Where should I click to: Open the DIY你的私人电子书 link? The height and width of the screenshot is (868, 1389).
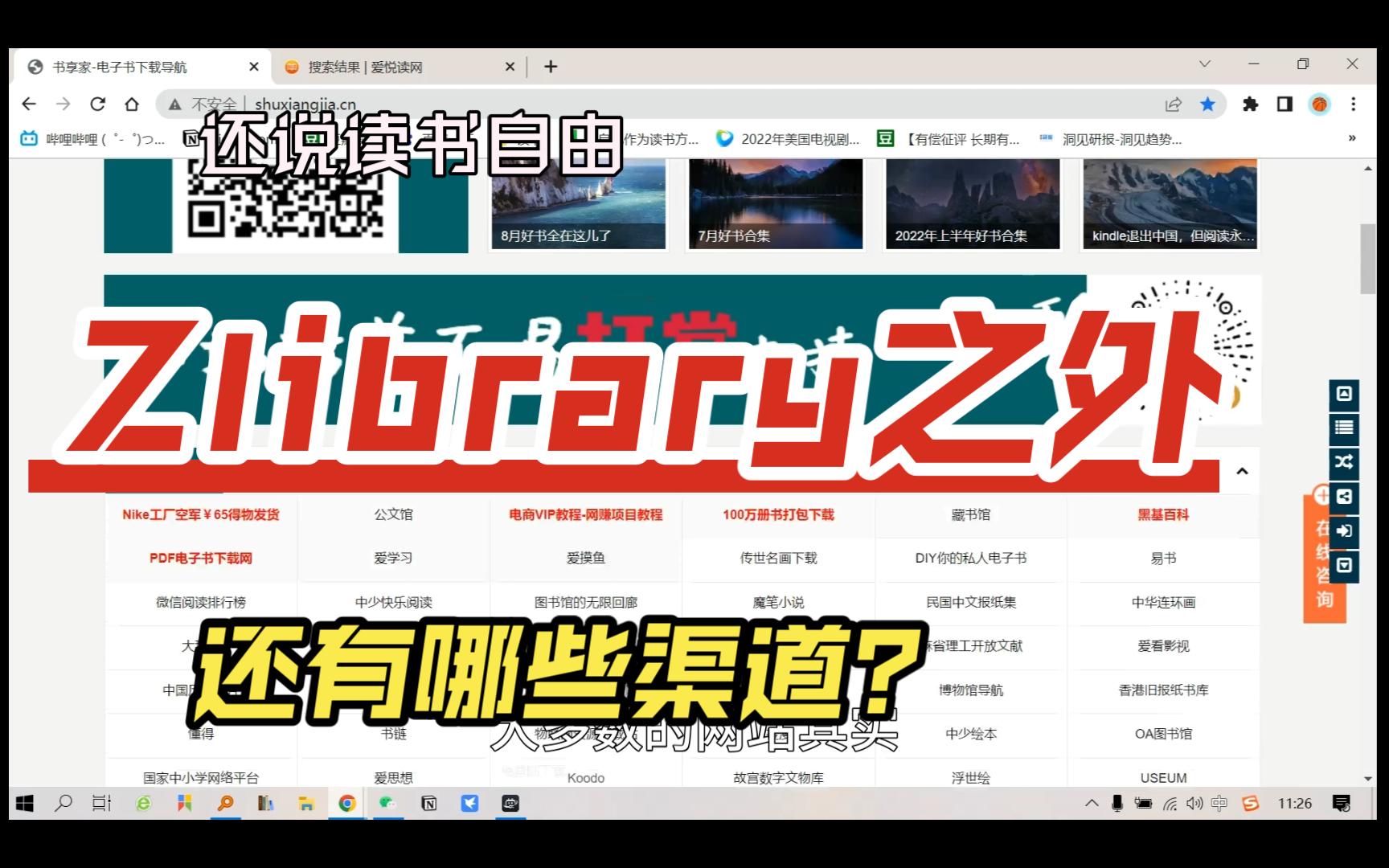point(970,558)
